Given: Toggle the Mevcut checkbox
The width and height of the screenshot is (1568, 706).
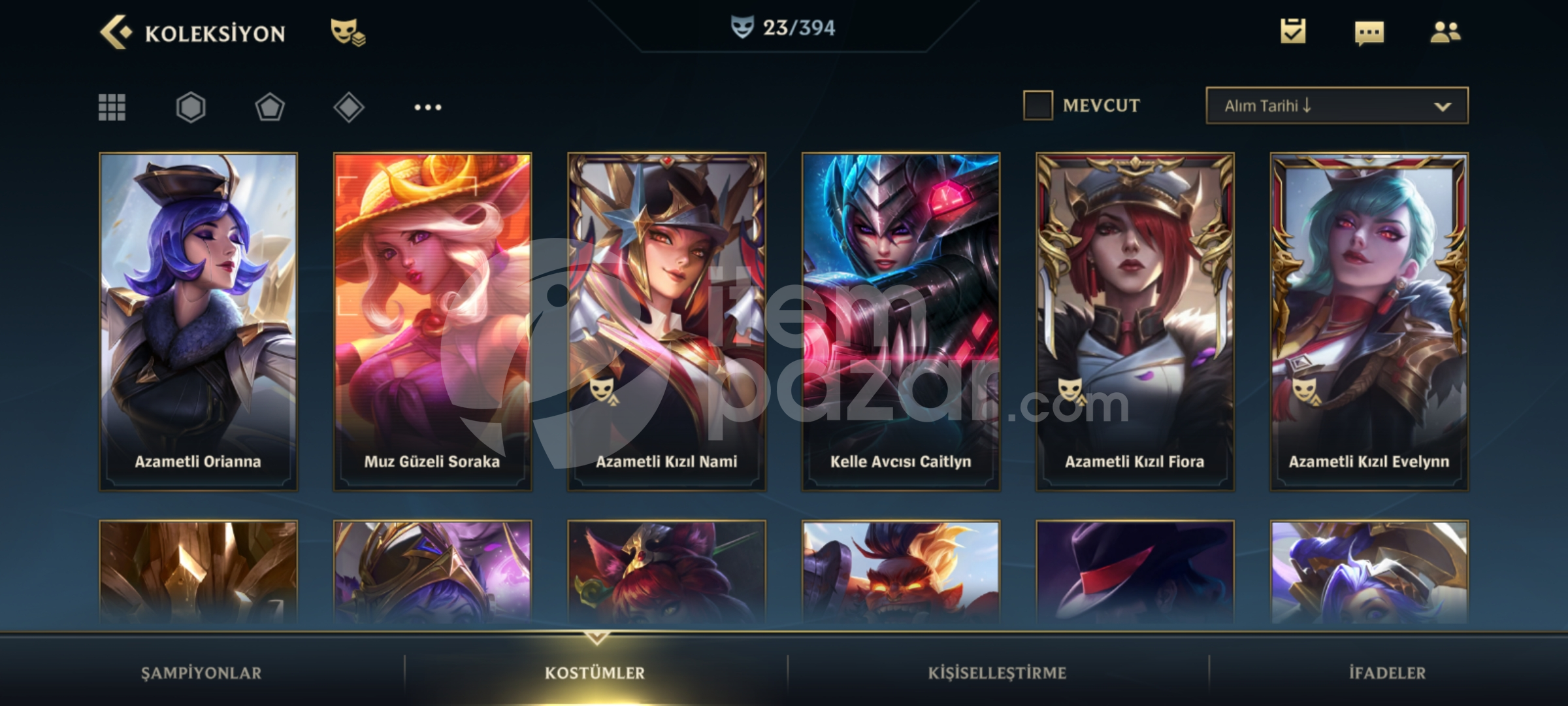Looking at the screenshot, I should (x=1038, y=105).
